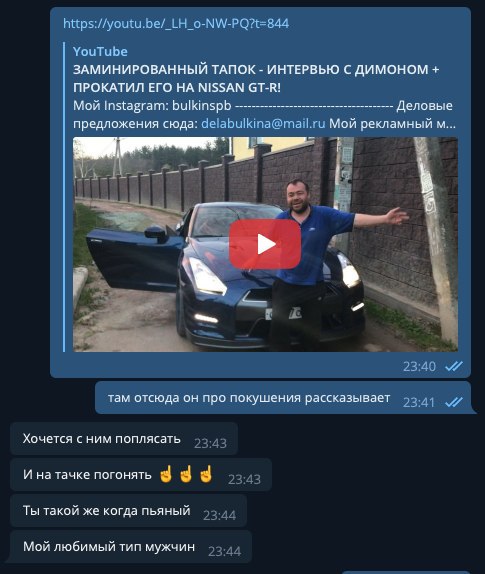This screenshot has height=574, width=485.
Task: Open the video title starting with ЗАМИНИРОВАННЫЙ ТАПОК
Action: coord(256,78)
